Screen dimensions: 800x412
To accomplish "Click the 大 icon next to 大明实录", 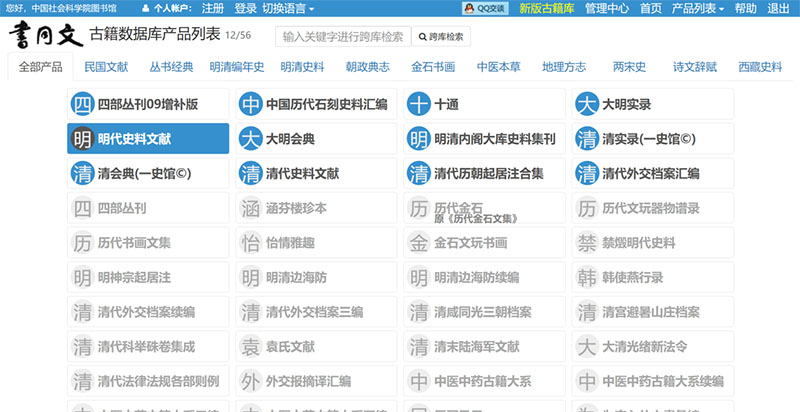I will click(x=587, y=104).
